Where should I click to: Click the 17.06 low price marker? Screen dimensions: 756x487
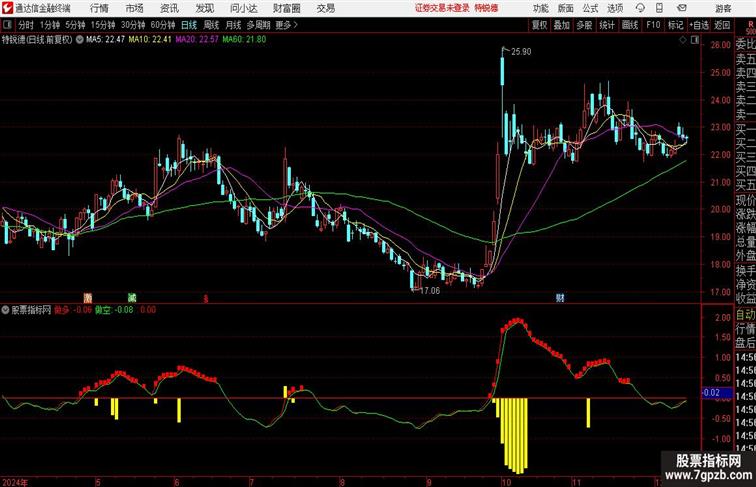tap(430, 291)
